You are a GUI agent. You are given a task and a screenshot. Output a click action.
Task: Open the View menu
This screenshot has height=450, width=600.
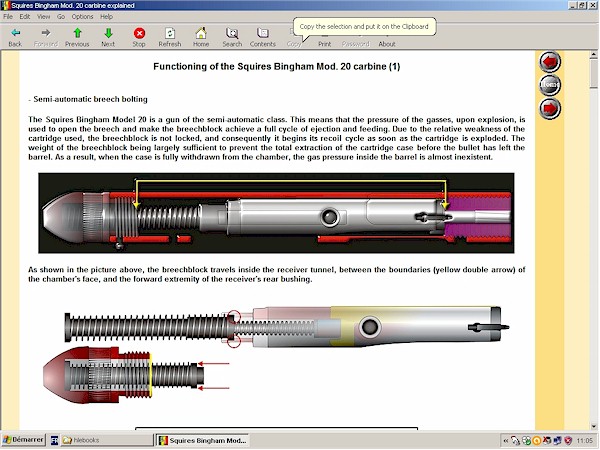(44, 16)
